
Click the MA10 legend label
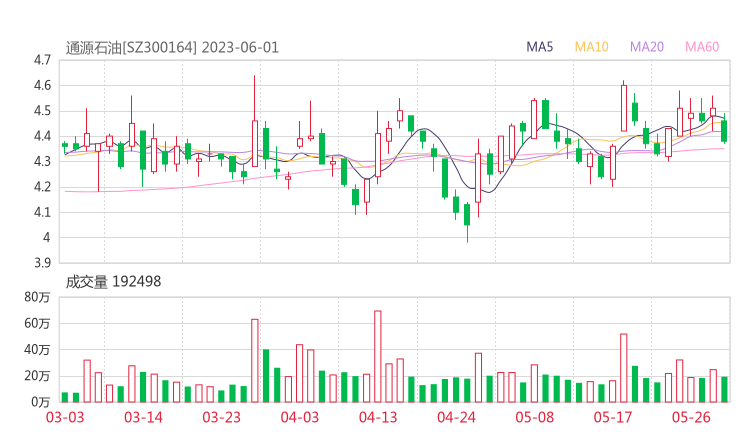(x=591, y=47)
